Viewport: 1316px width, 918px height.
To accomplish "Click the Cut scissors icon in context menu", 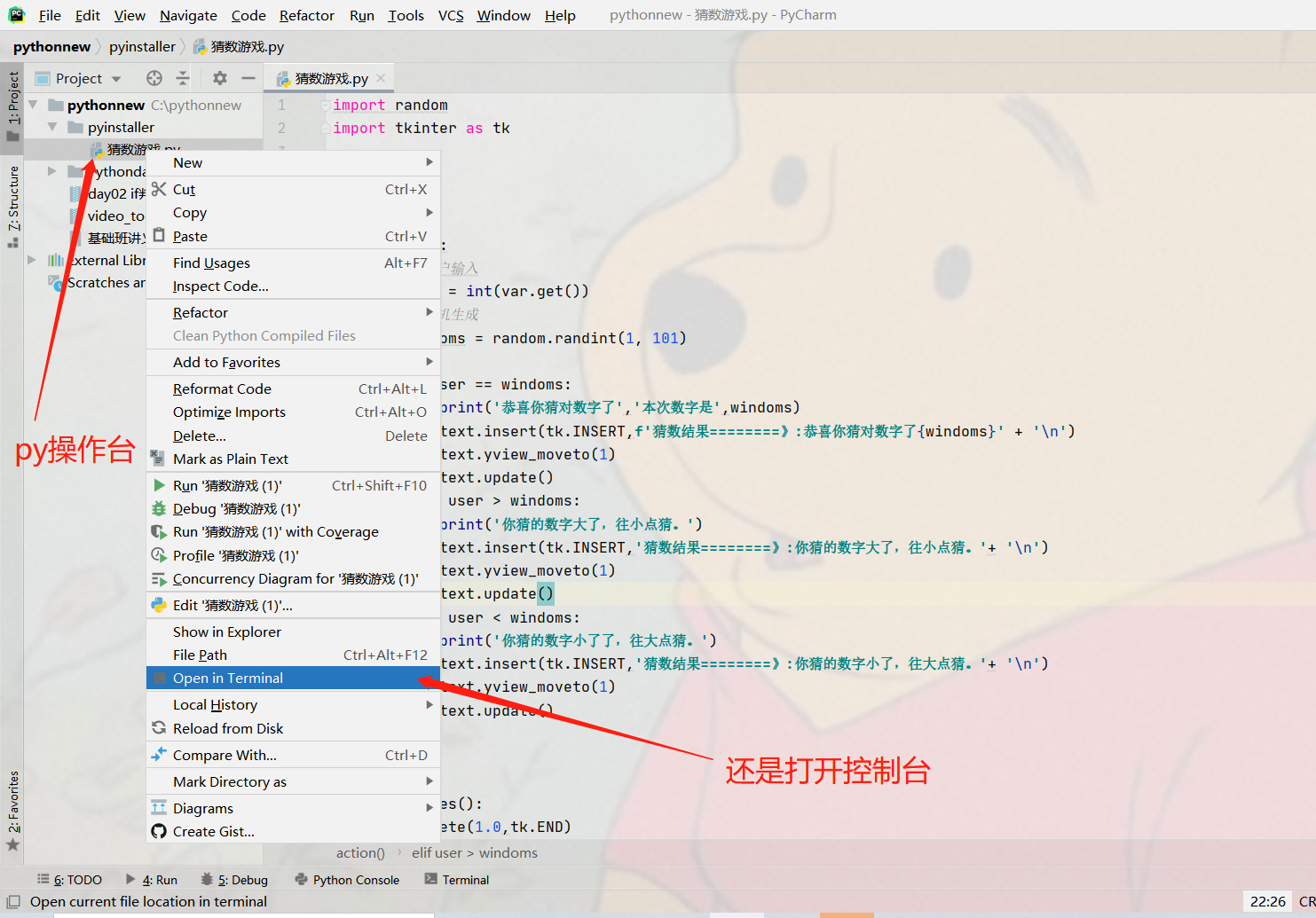I will 159,189.
